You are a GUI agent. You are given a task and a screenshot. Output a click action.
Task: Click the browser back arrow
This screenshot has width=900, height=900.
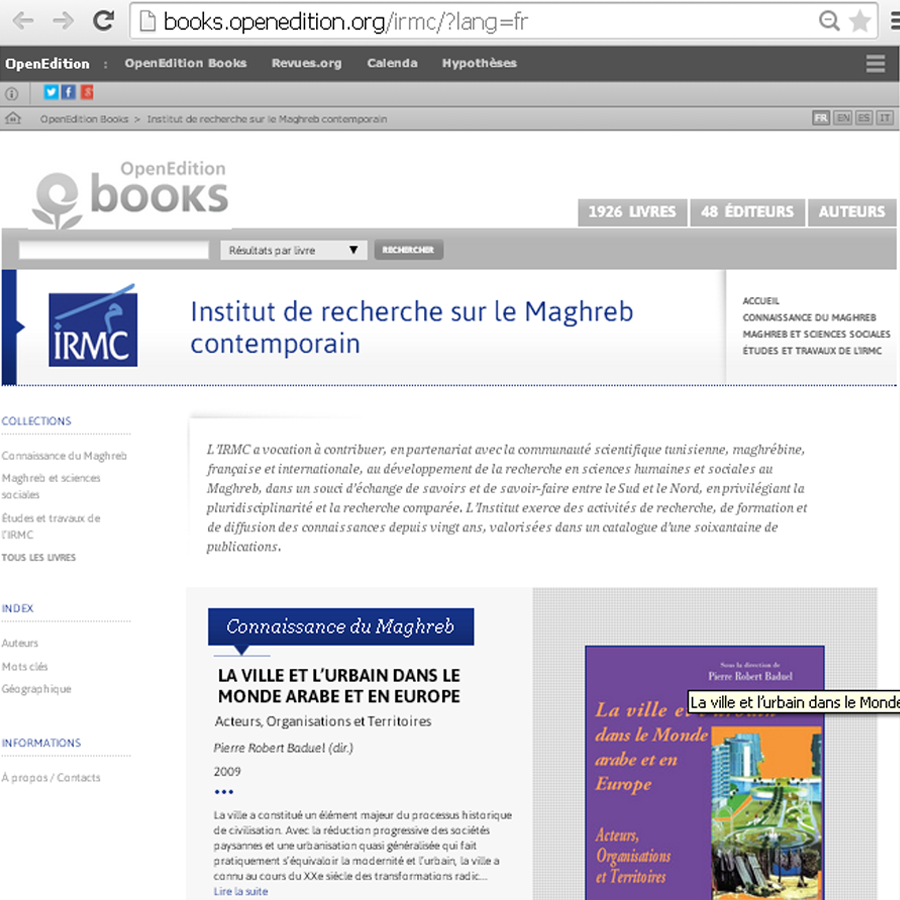[23, 21]
